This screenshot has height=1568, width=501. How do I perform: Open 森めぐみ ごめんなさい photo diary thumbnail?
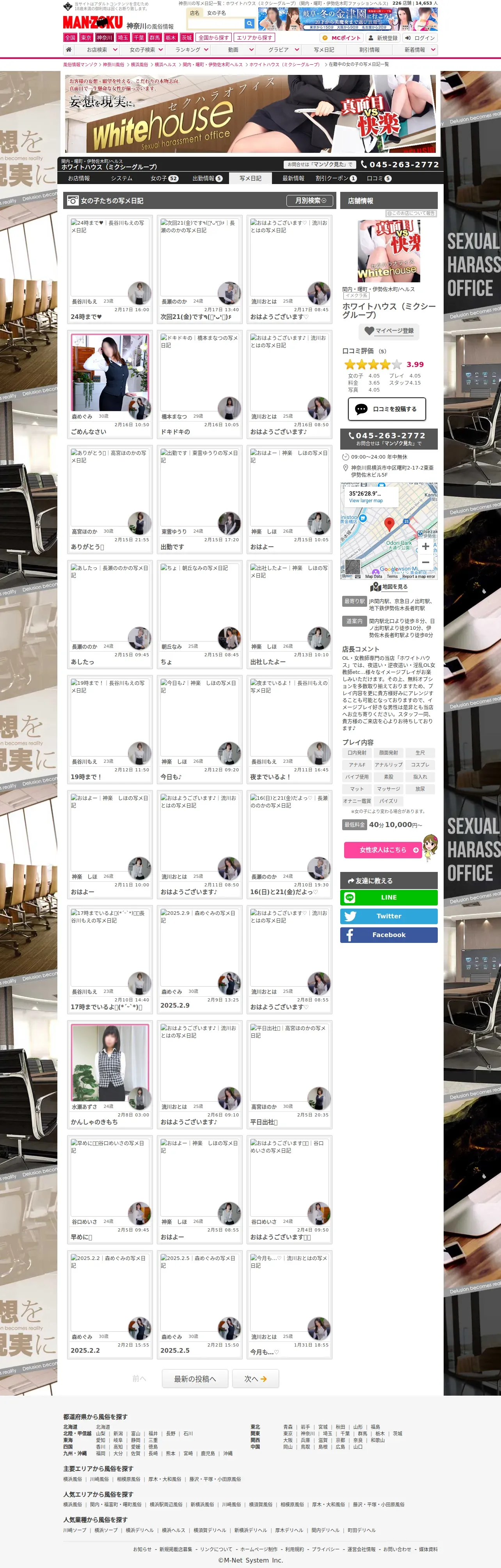click(x=110, y=372)
